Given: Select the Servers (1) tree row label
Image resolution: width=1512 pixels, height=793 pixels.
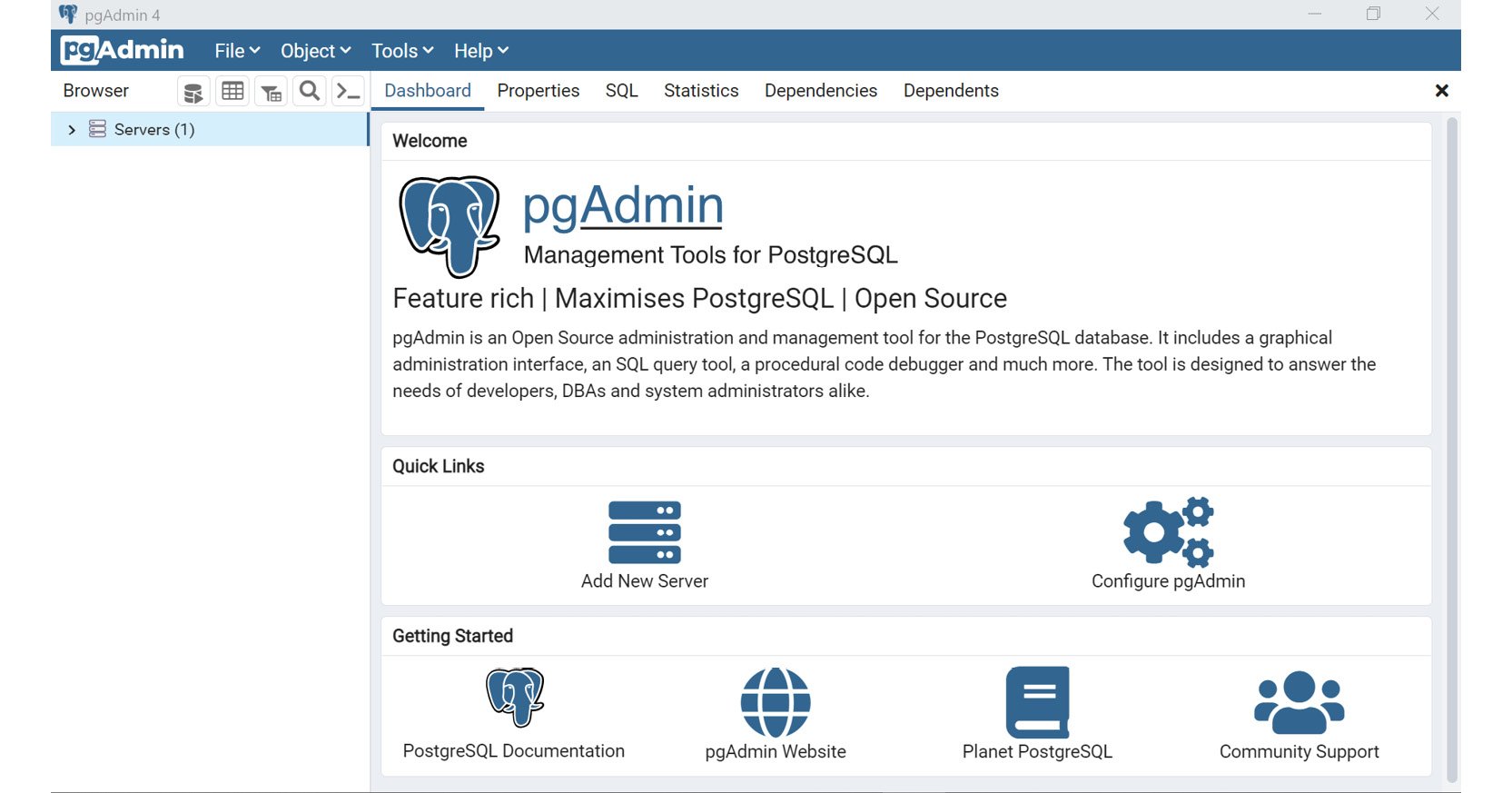Looking at the screenshot, I should pos(154,130).
